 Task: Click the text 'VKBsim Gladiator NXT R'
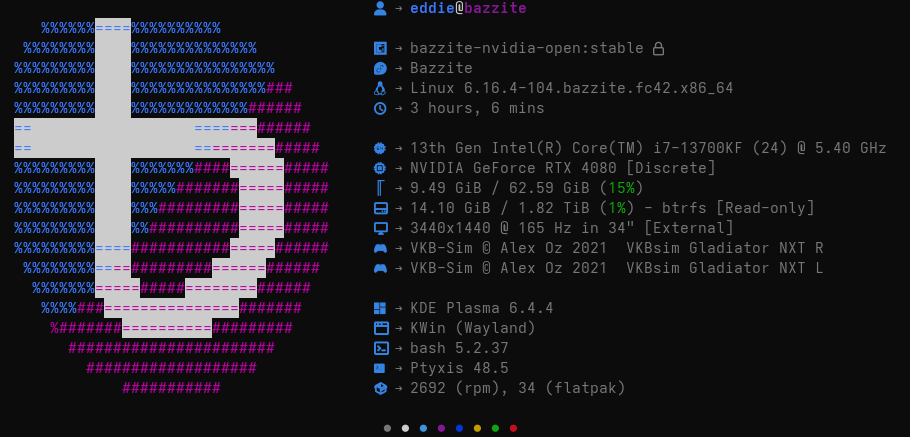tap(725, 248)
